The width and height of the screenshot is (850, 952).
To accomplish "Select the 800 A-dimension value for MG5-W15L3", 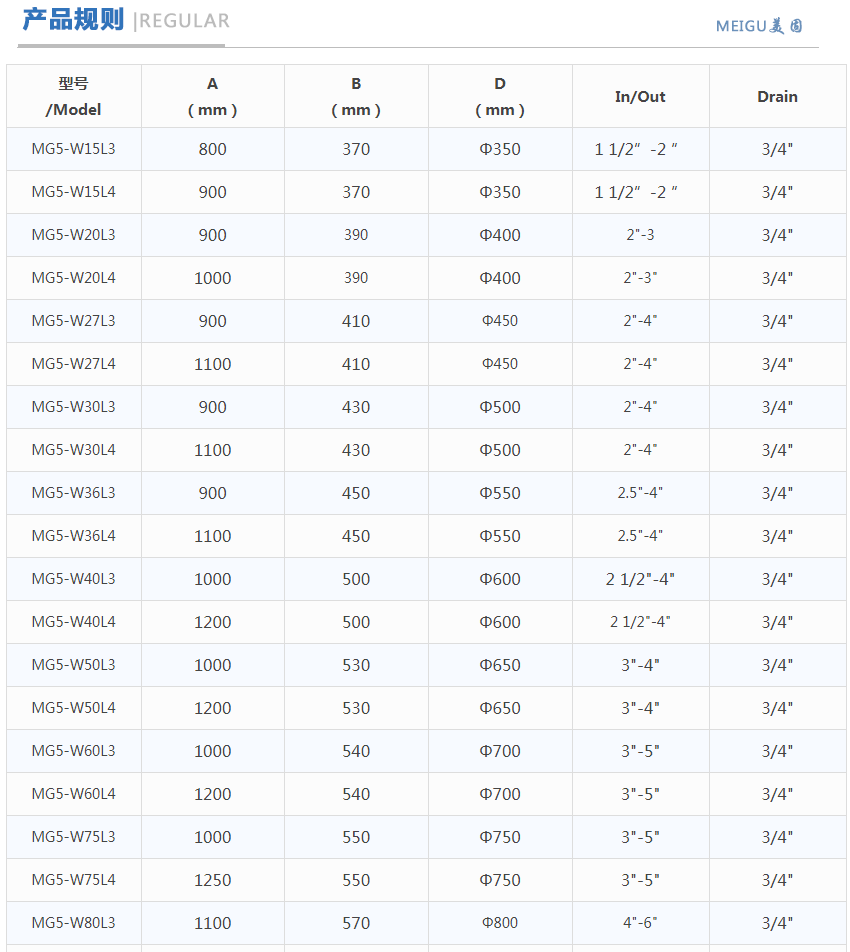I will [x=213, y=149].
